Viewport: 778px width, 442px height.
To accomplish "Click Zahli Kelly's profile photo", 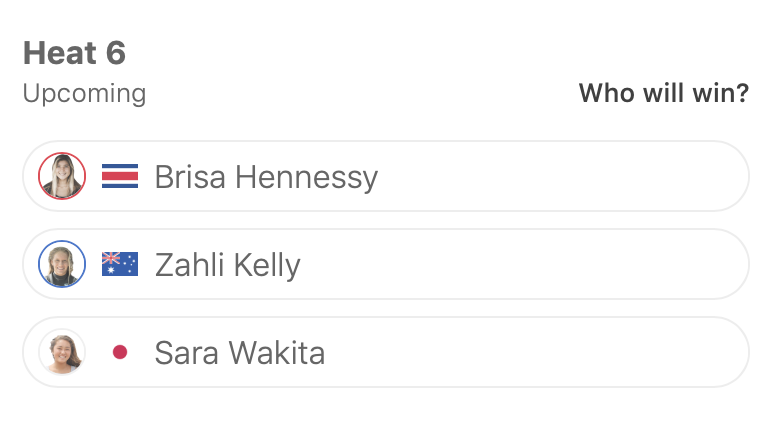I will (x=62, y=265).
